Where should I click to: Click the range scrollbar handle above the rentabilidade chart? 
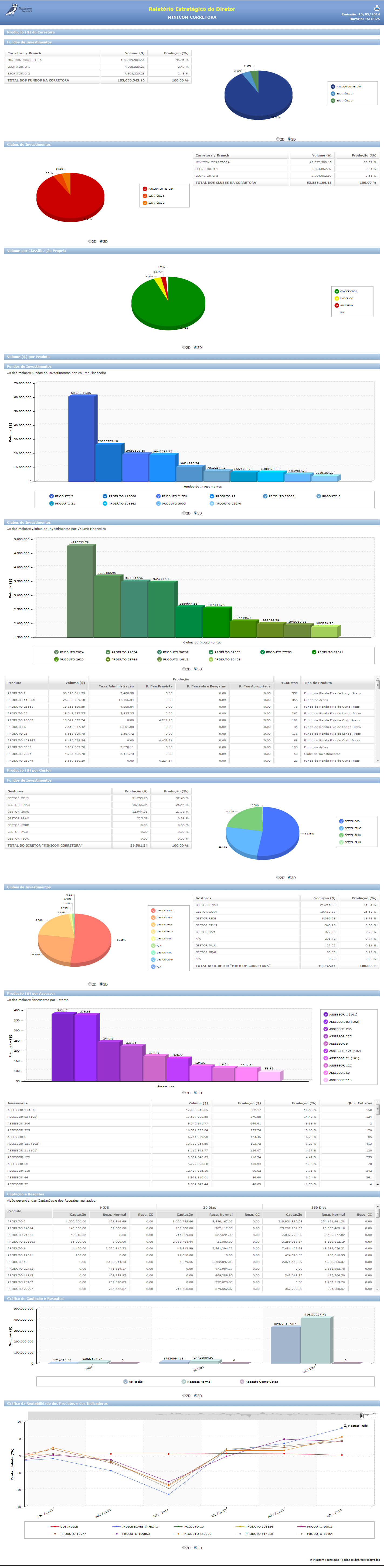pos(362,1416)
